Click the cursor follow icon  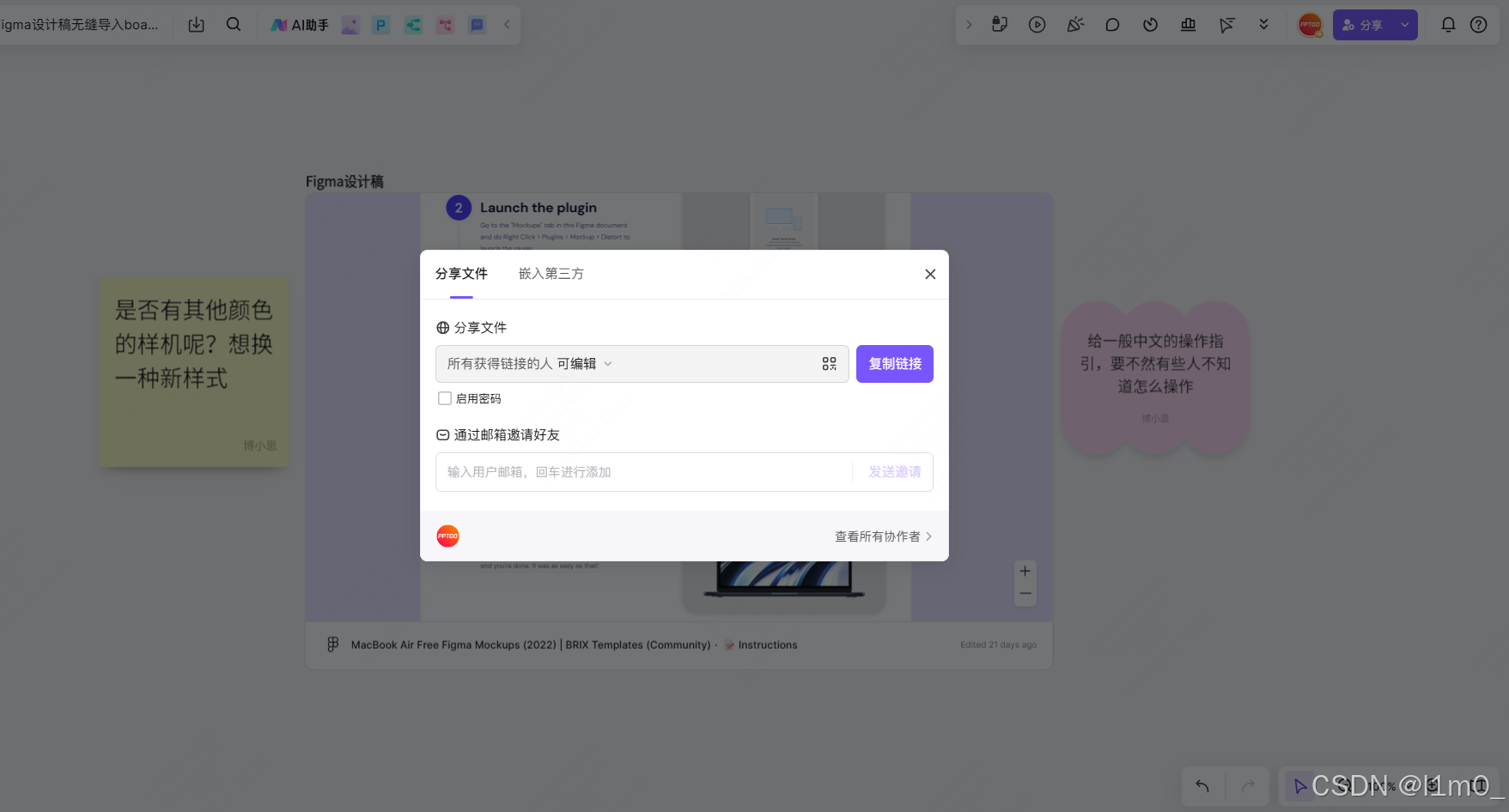(1226, 25)
